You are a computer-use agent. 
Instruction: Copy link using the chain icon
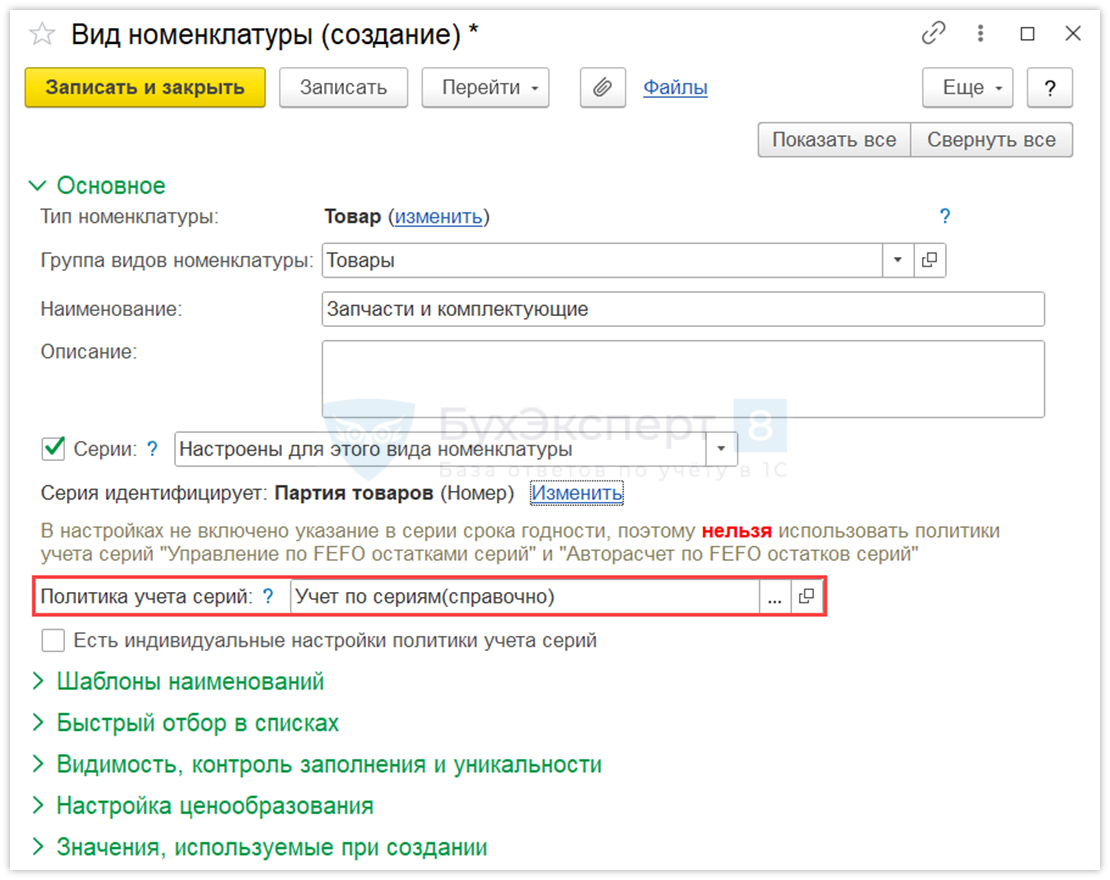point(933,34)
